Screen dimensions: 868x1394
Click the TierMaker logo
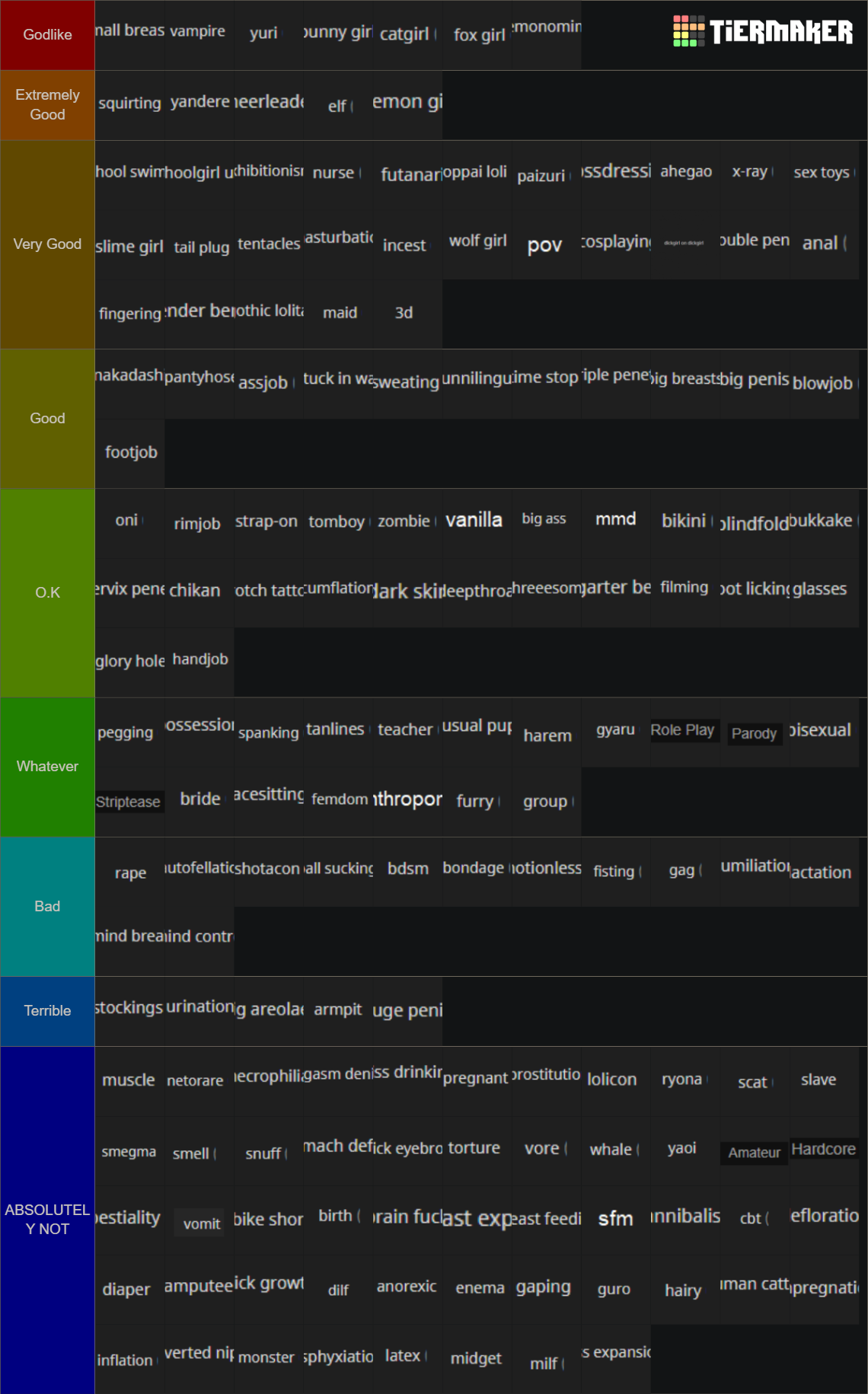[x=763, y=31]
